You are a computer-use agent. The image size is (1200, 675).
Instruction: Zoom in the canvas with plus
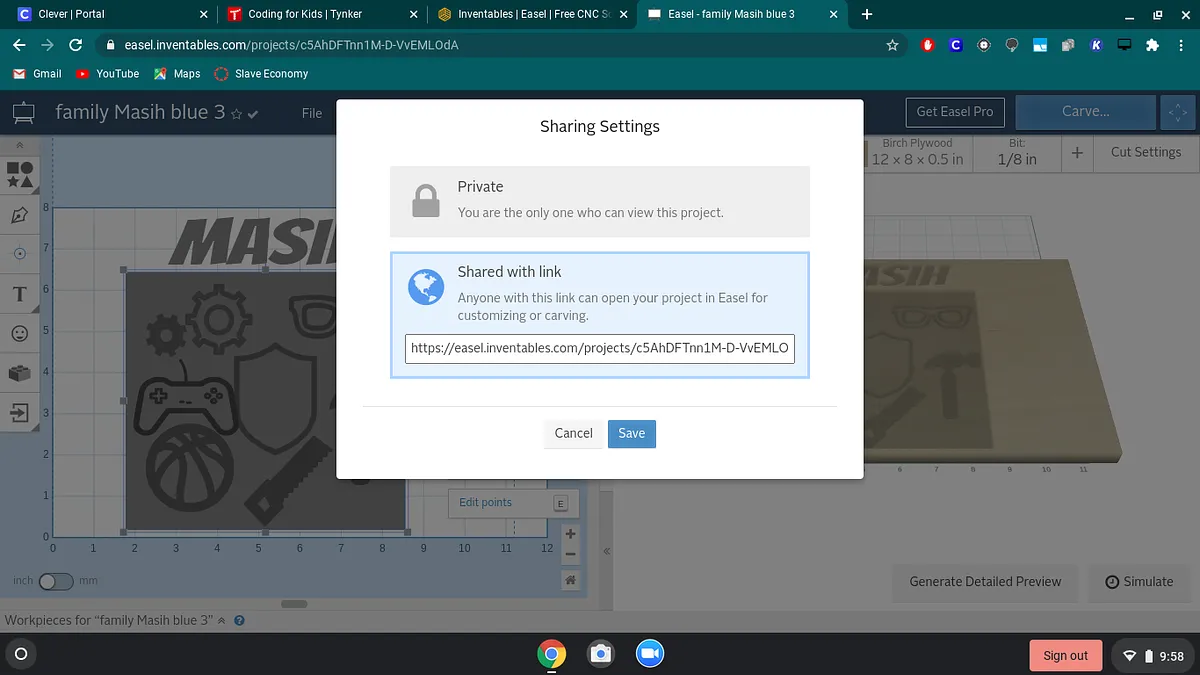coord(571,534)
